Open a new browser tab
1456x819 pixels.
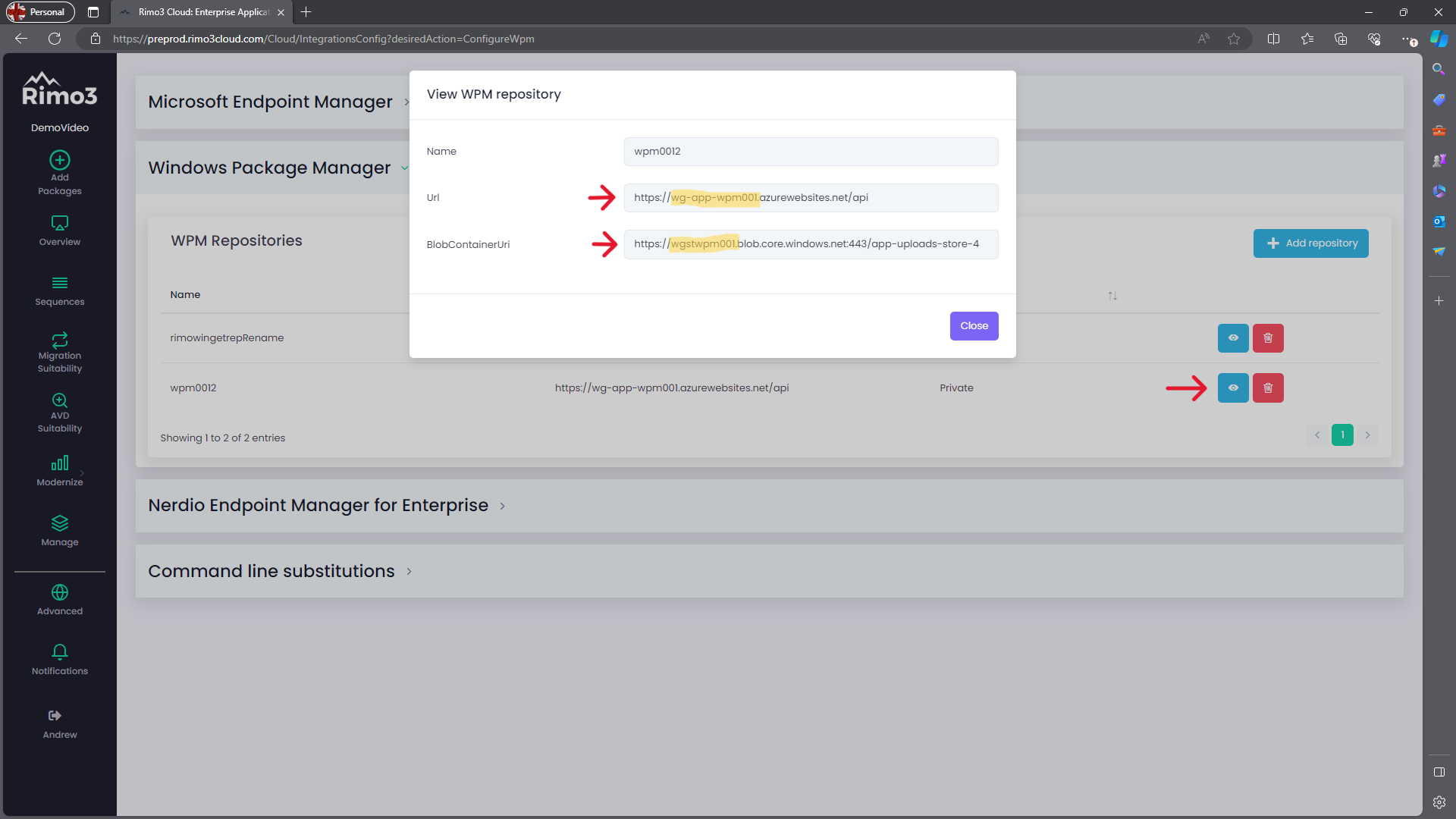tap(306, 12)
